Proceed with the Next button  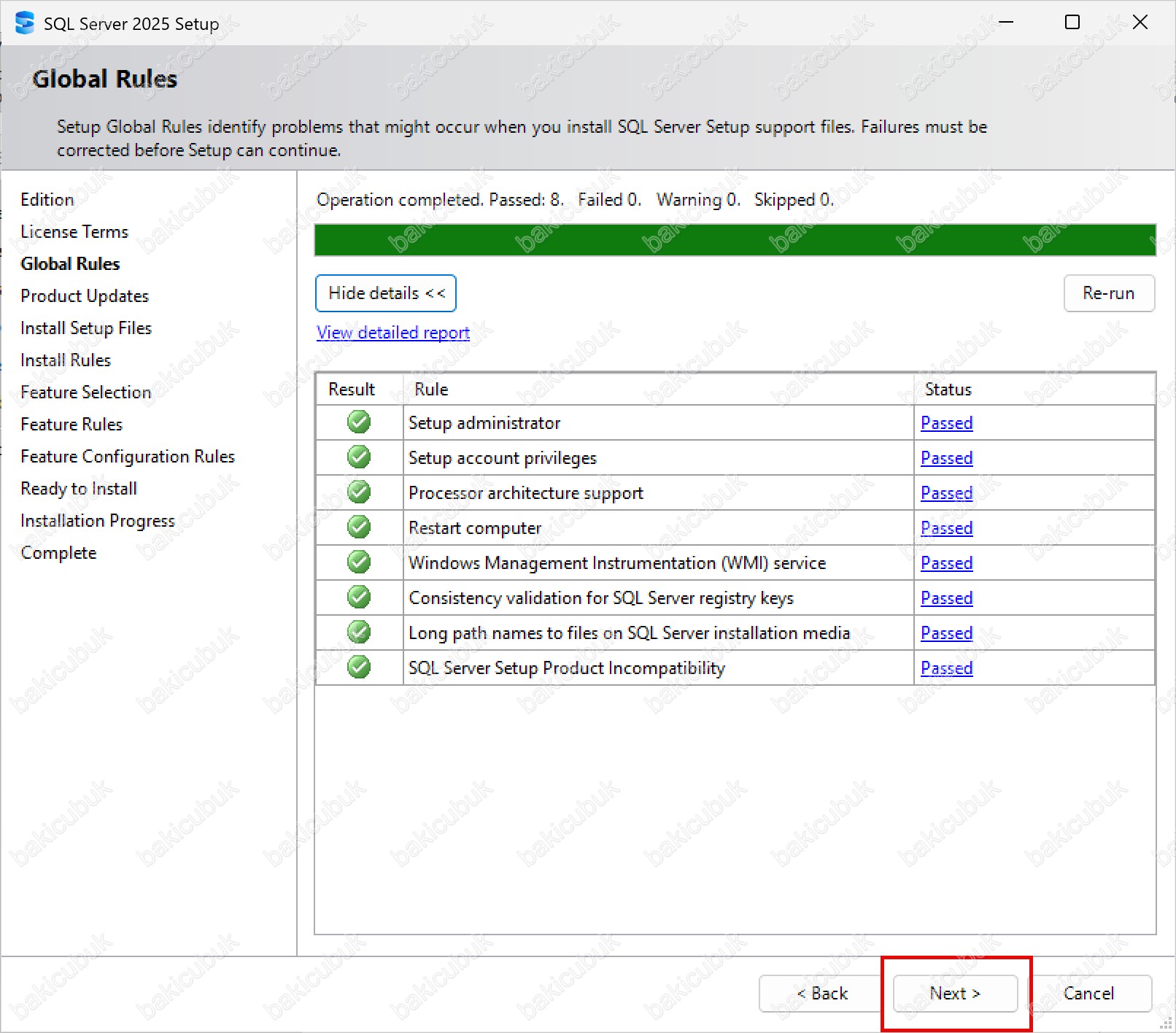coord(954,994)
